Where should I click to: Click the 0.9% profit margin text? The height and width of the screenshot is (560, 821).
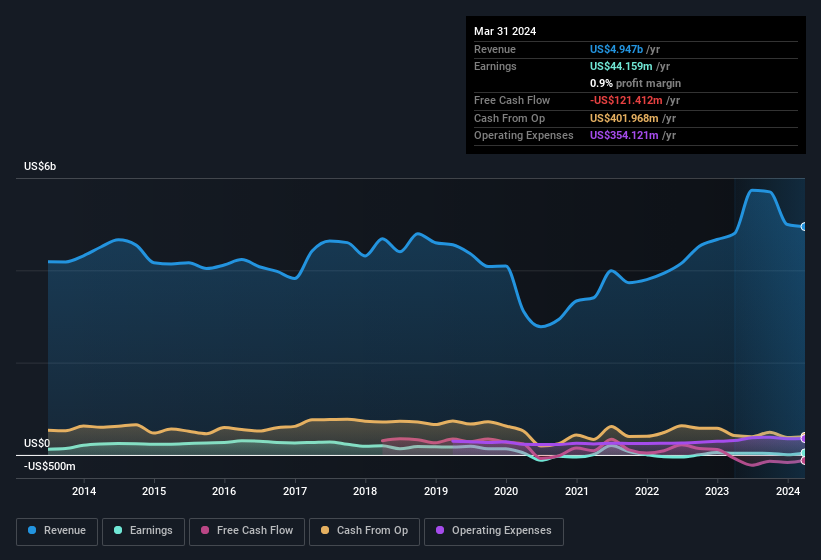(x=635, y=83)
